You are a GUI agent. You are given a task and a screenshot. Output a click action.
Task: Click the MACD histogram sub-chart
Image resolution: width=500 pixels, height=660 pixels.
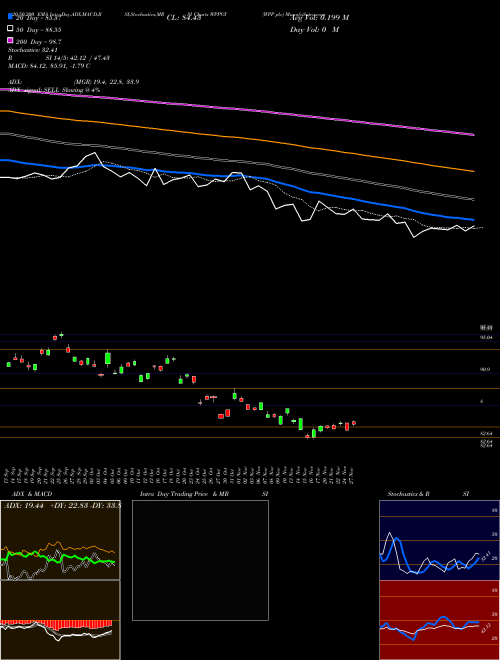coord(60,620)
